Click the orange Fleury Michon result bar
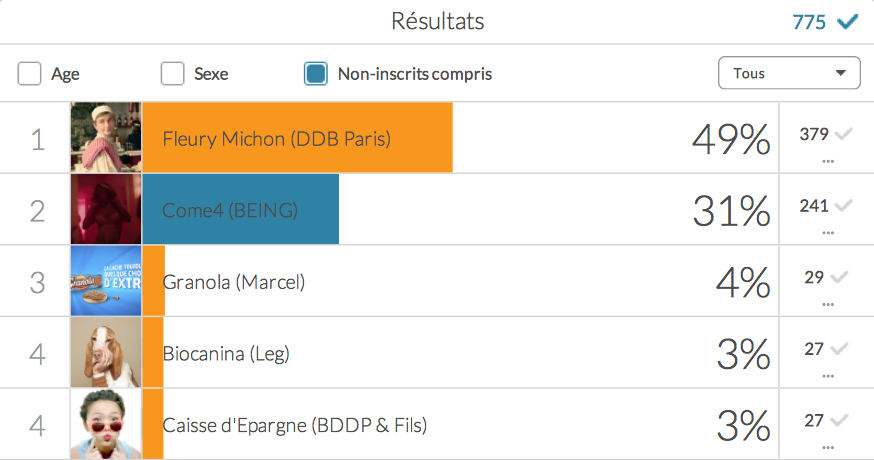The height and width of the screenshot is (460, 874). (x=298, y=137)
